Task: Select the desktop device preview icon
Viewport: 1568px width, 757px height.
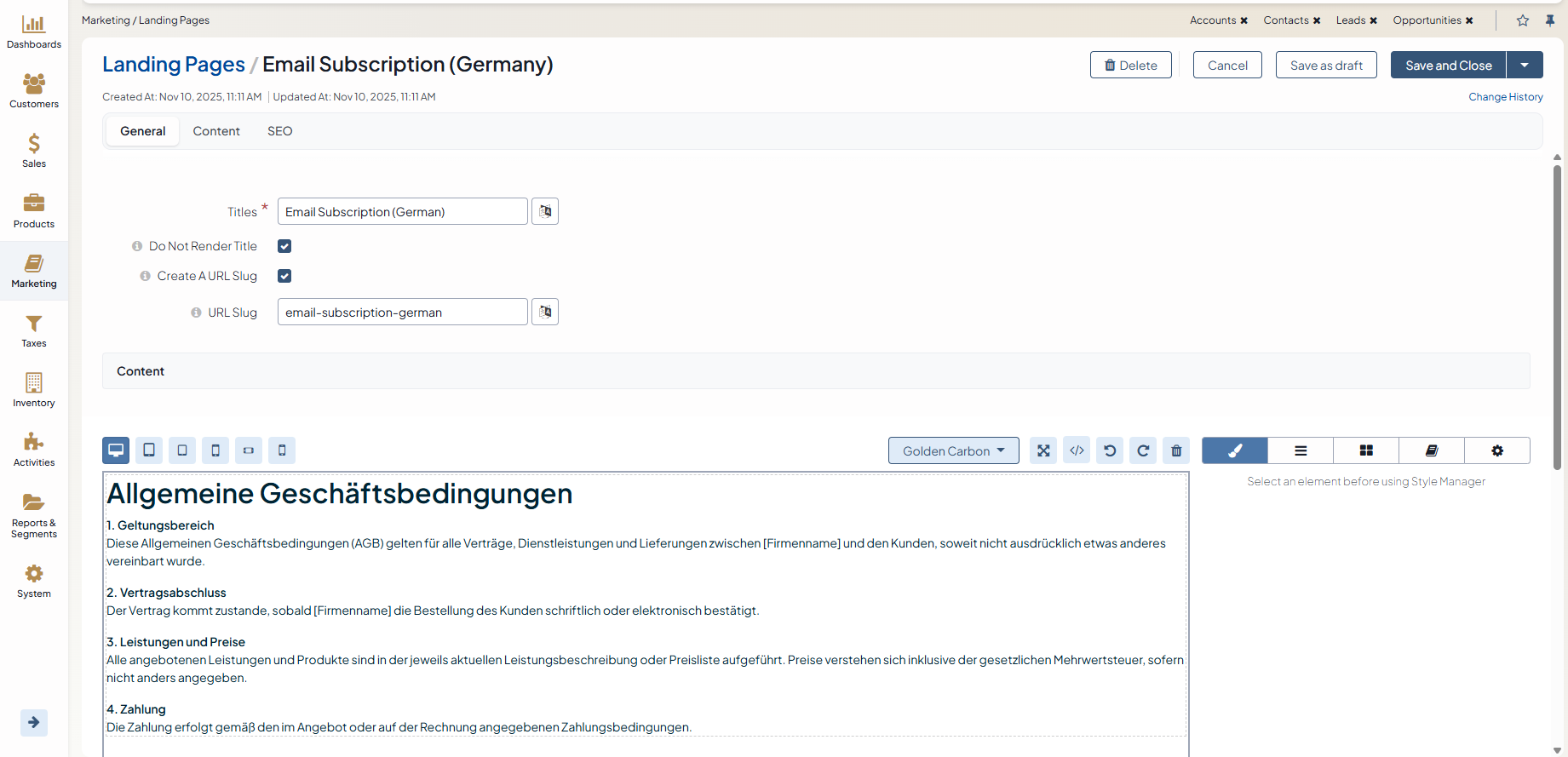Action: 116,450
